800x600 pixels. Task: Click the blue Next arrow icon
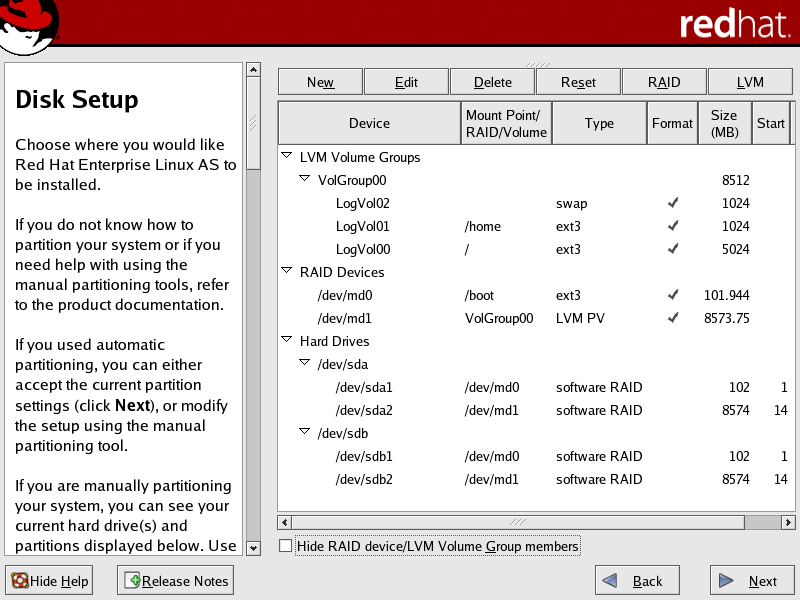tap(727, 580)
